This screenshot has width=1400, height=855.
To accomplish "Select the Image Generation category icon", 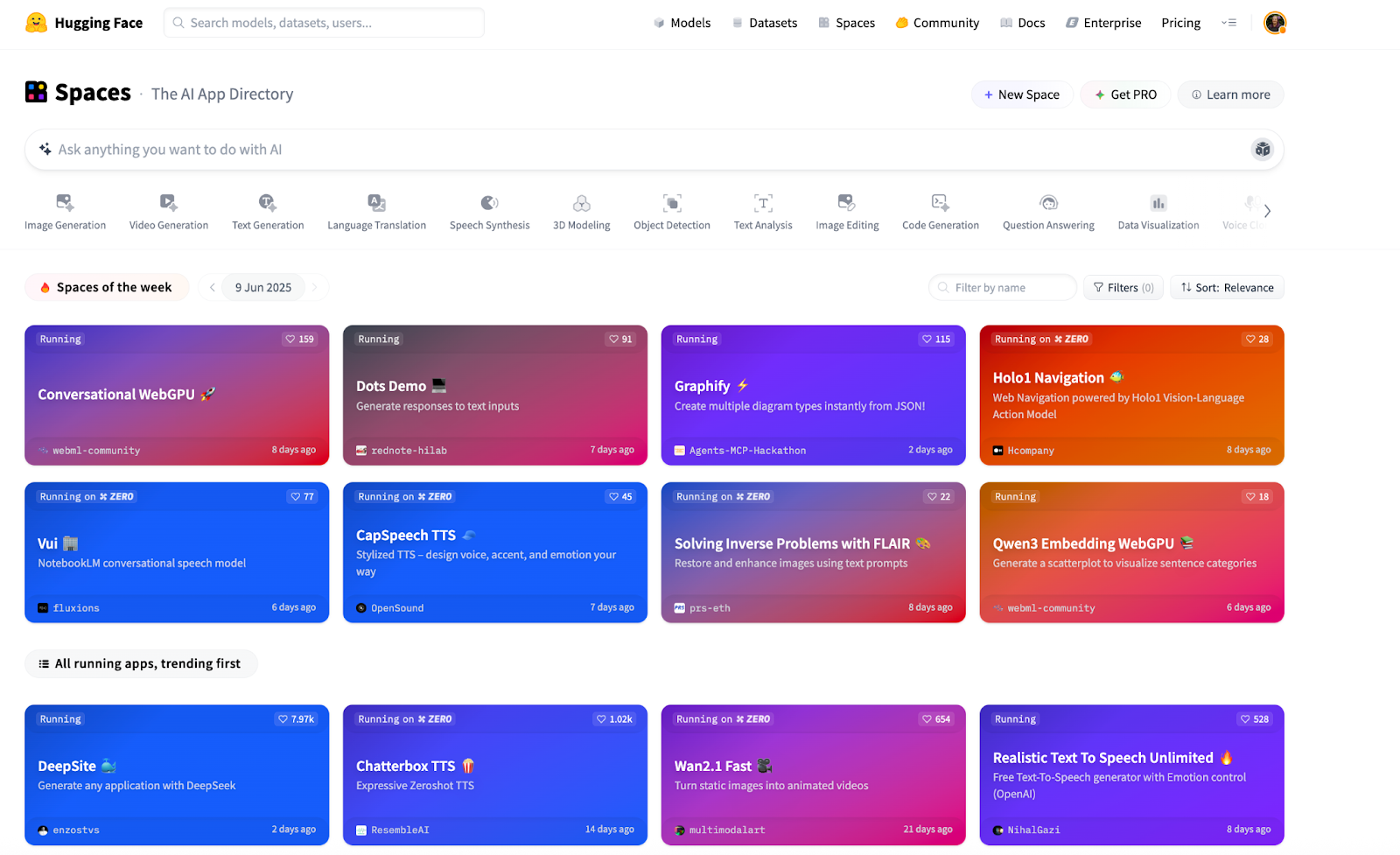I will pos(65,202).
